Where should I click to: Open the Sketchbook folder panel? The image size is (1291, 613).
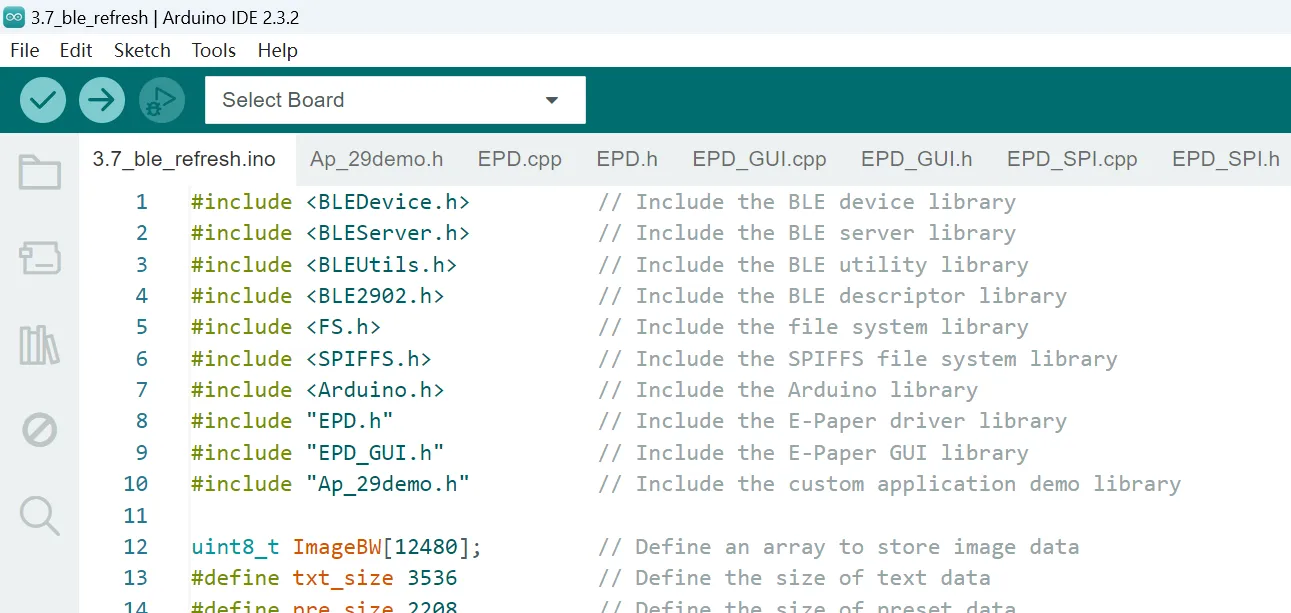click(40, 172)
